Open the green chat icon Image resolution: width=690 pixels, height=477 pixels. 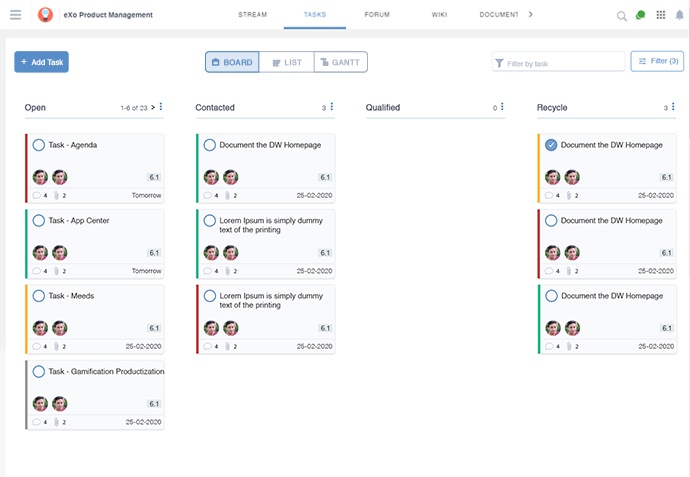coord(640,15)
